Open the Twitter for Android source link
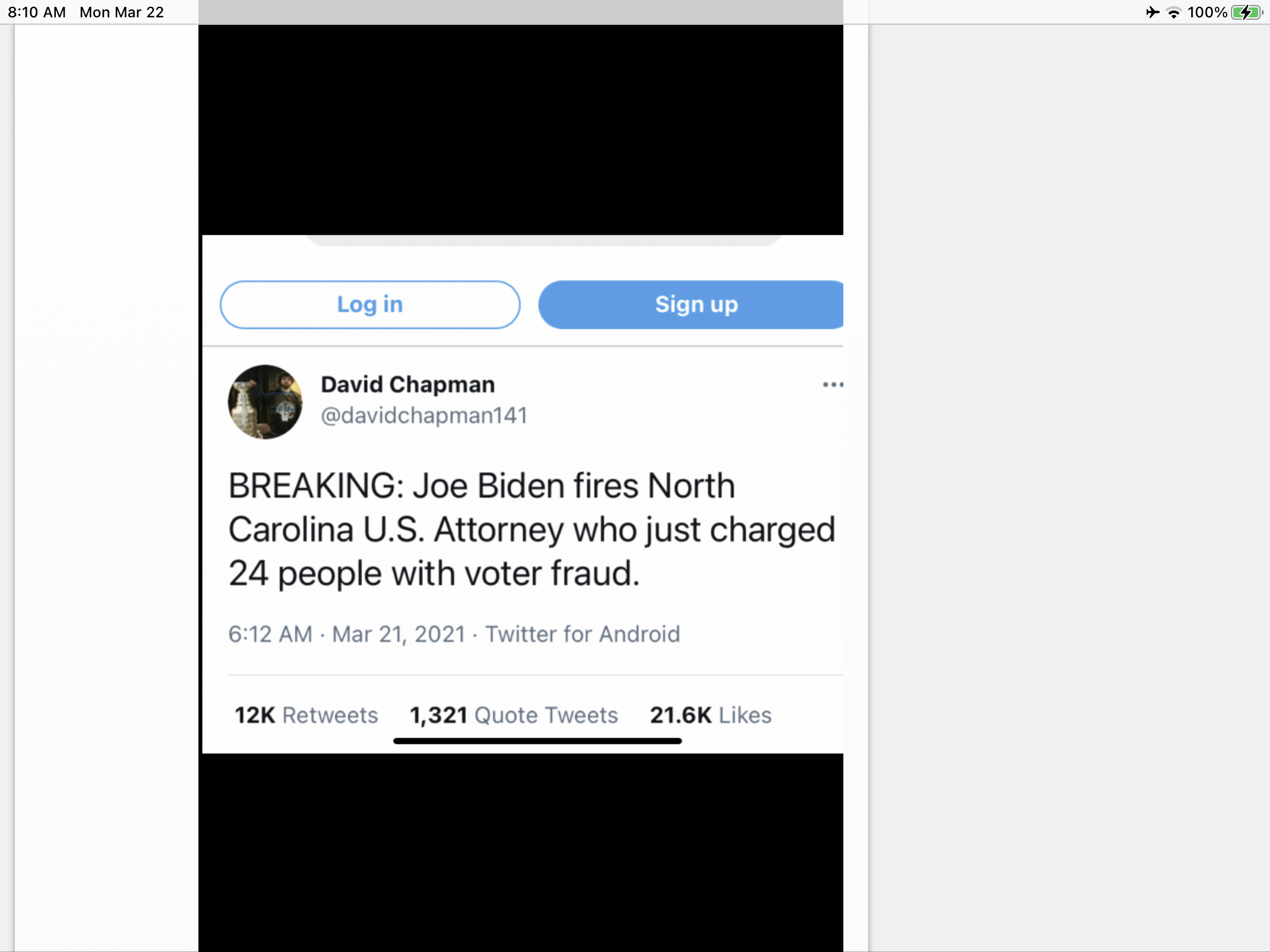The width and height of the screenshot is (1270, 952). [x=582, y=634]
